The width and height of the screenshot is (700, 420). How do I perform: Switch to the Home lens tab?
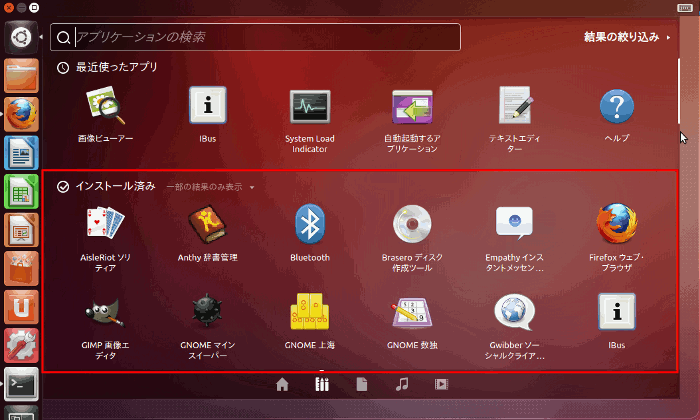tap(282, 383)
